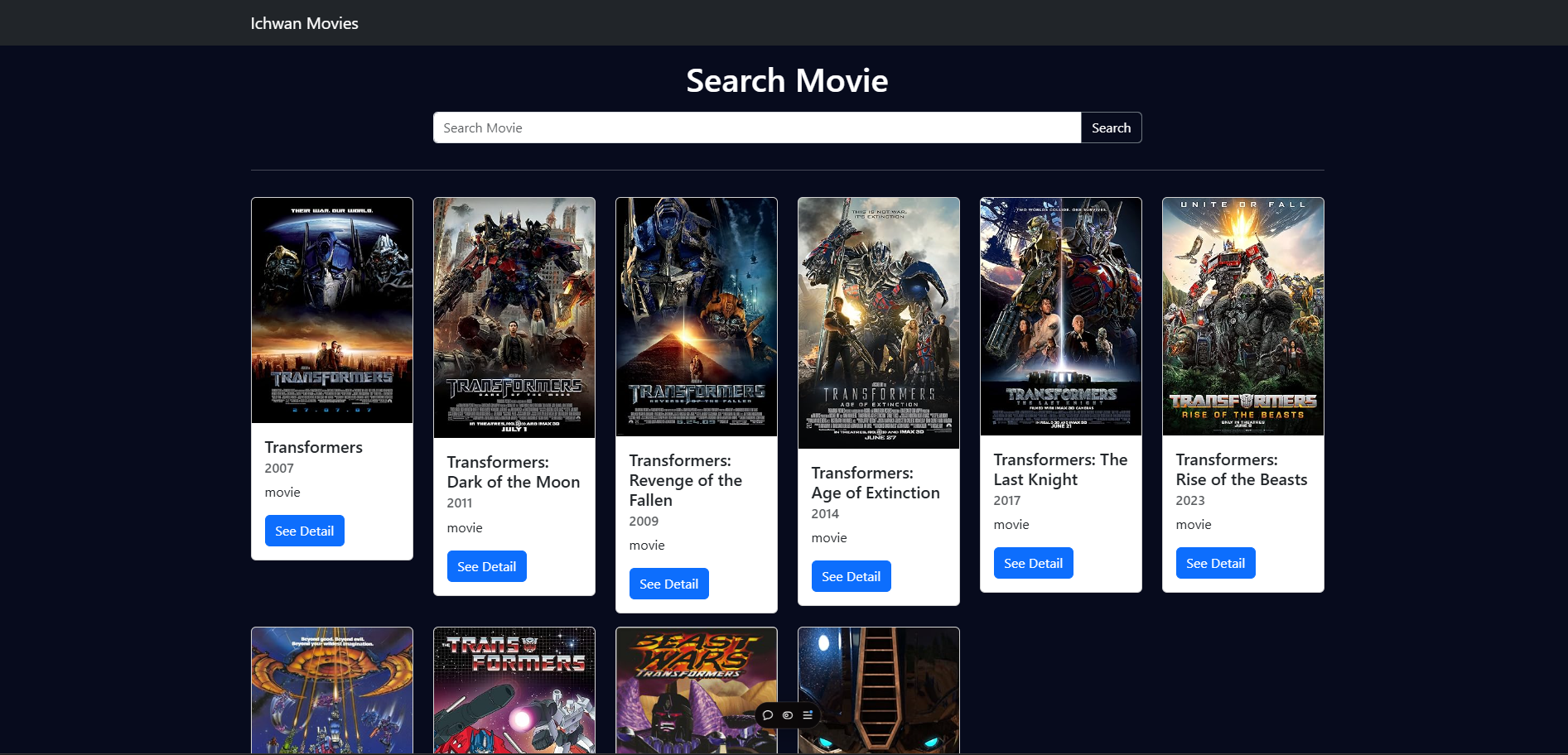Click the Age of Extinction poster

[879, 323]
